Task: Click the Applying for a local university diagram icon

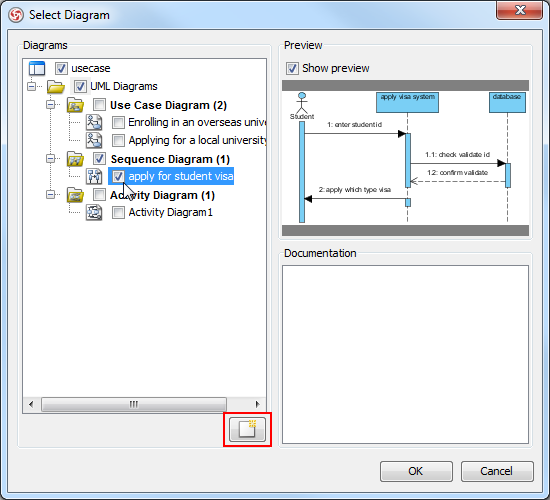Action: pyautogui.click(x=94, y=140)
